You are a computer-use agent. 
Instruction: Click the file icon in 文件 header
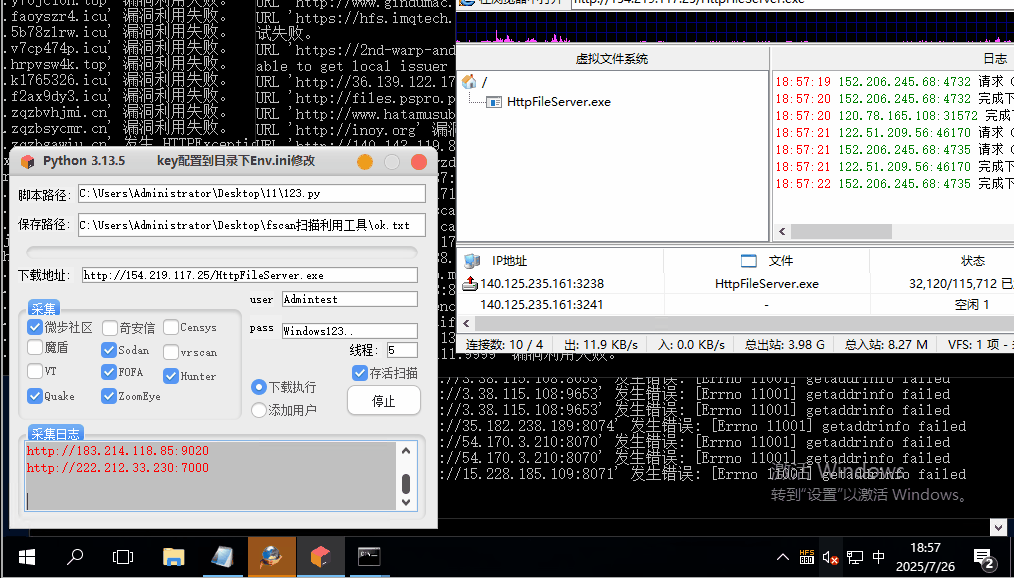click(x=749, y=261)
